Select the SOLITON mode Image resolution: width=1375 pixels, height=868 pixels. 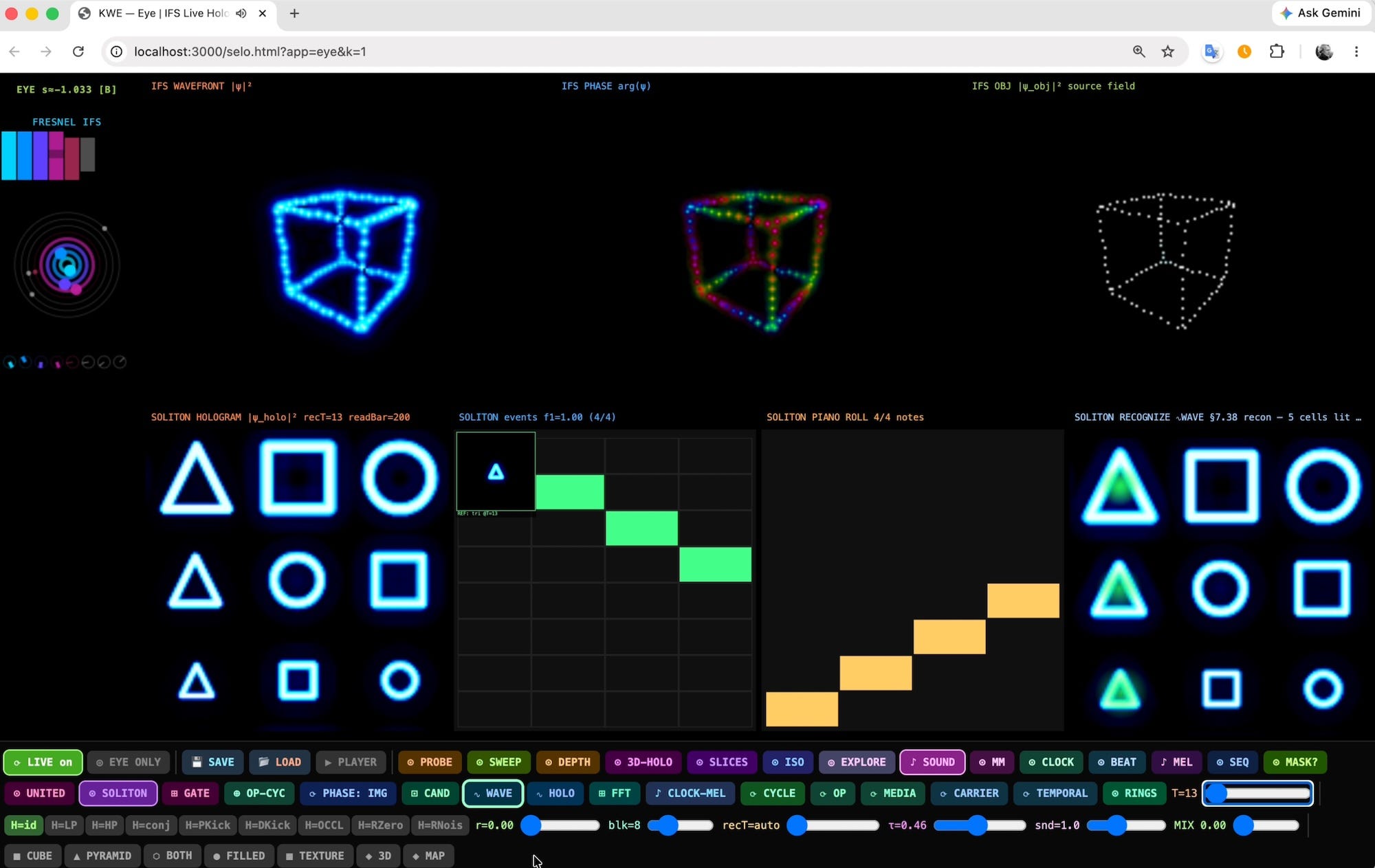point(118,793)
